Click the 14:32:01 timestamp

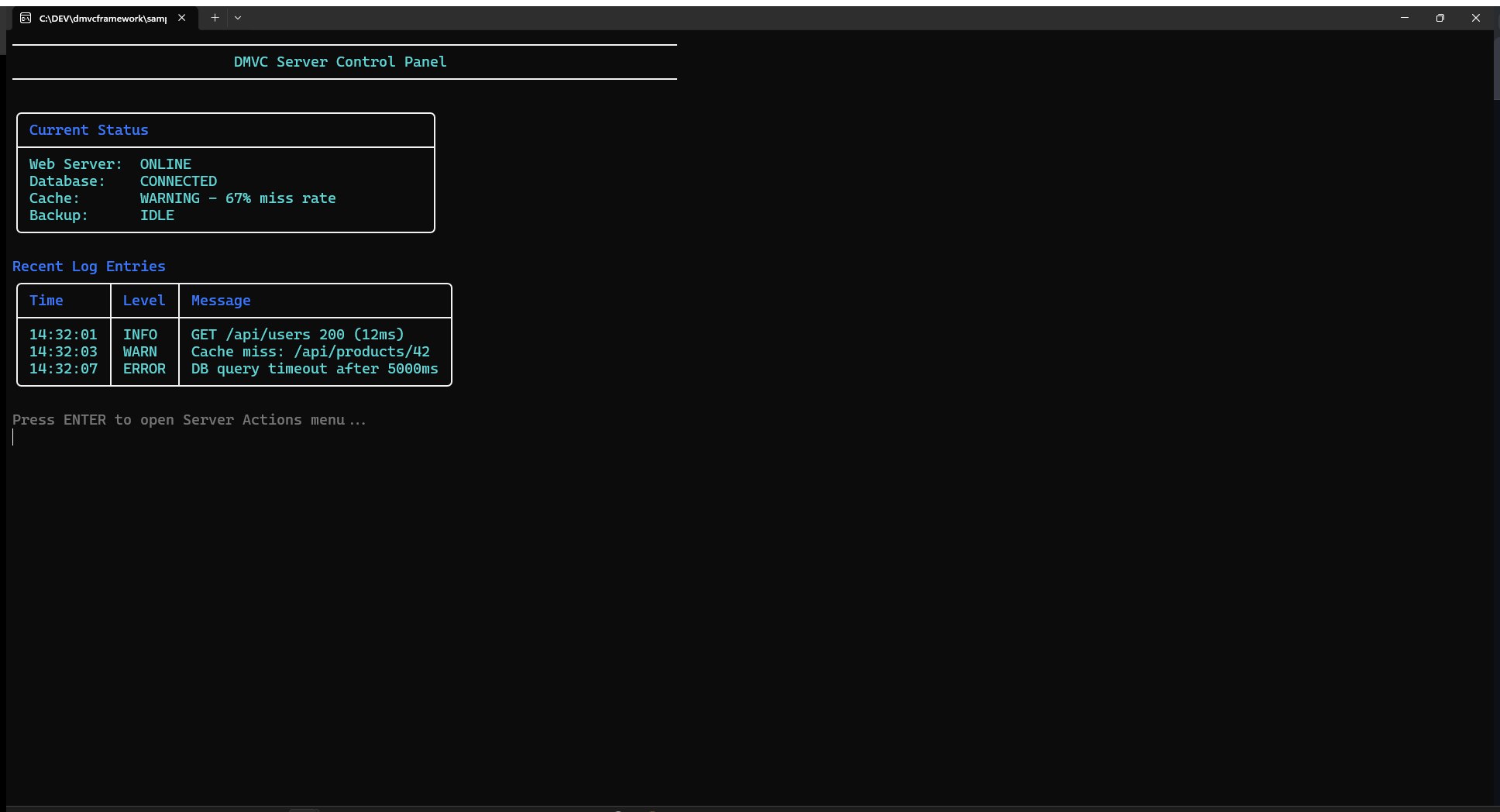[x=64, y=335]
